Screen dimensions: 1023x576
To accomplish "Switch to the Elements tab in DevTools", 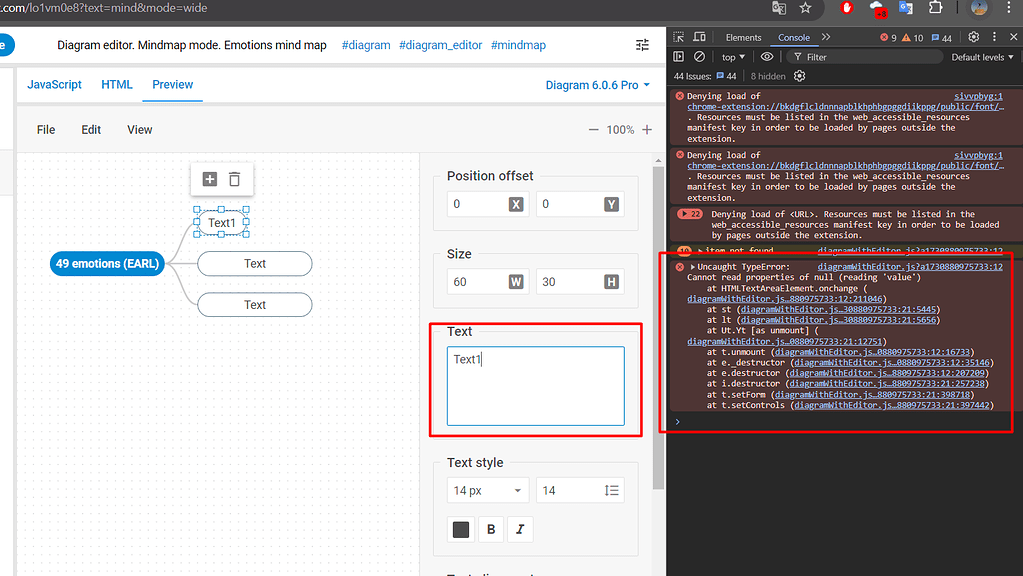I will [744, 37].
